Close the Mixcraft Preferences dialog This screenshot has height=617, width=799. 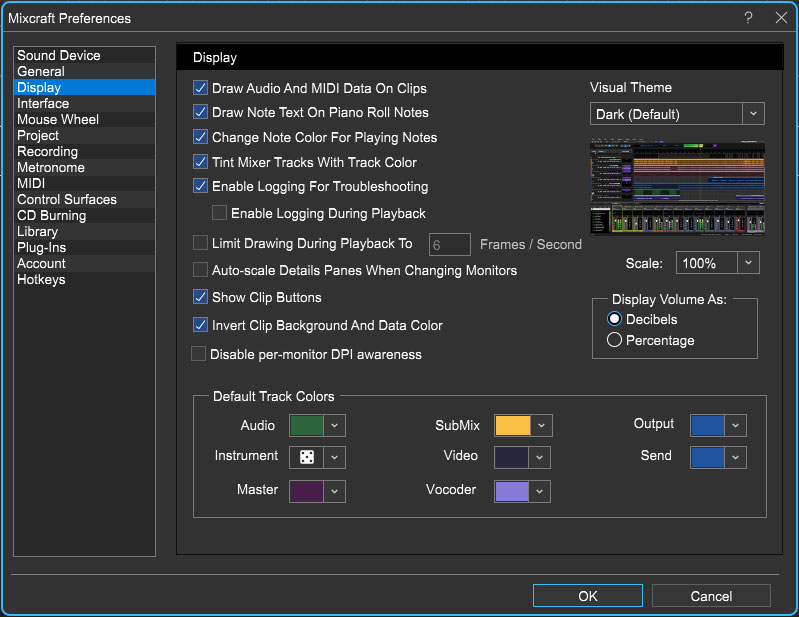pyautogui.click(x=781, y=18)
